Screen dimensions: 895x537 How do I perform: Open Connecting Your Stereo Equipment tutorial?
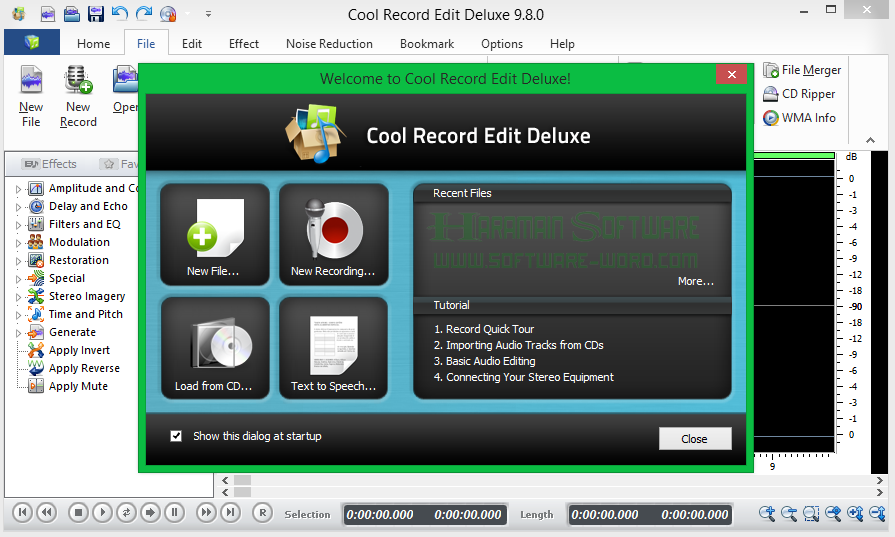(x=523, y=377)
